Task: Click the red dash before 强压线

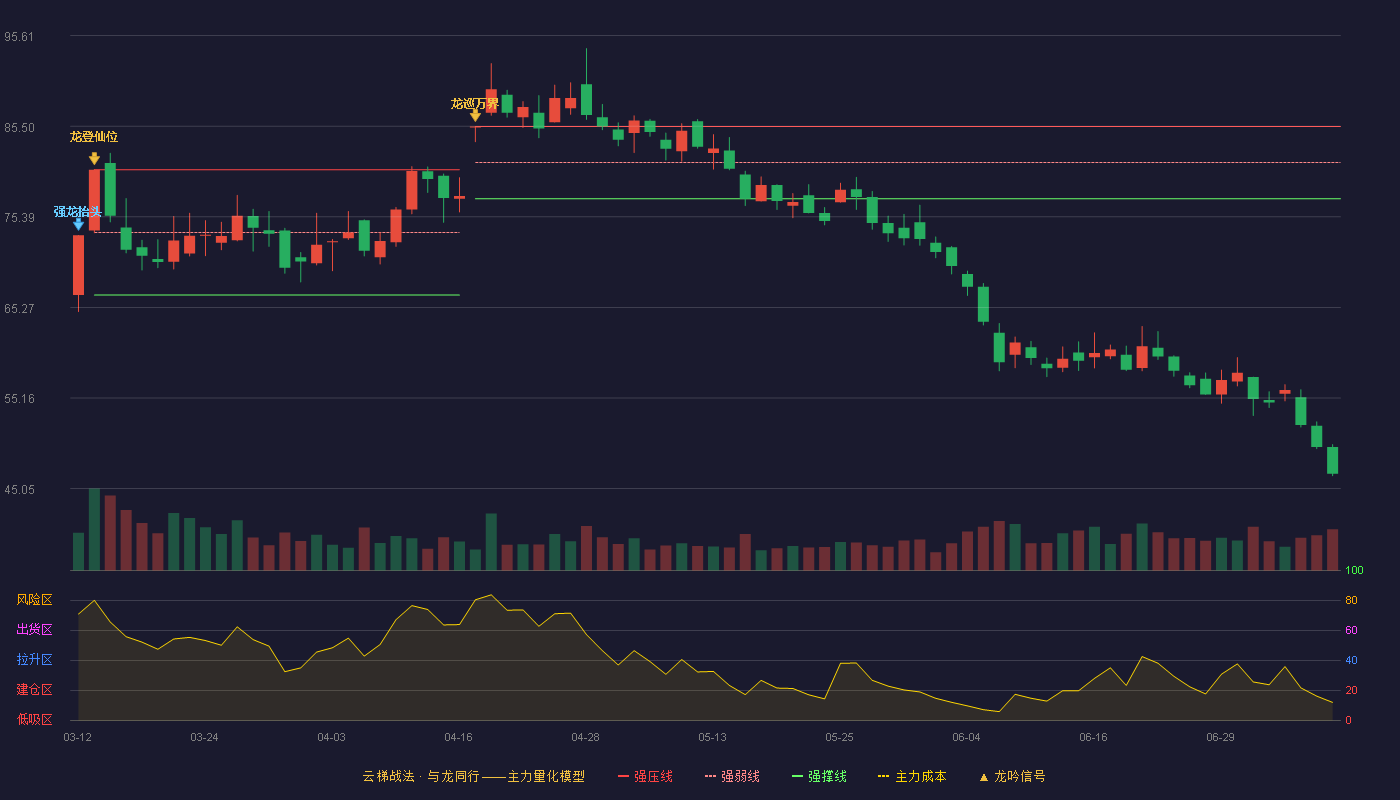Action: [623, 776]
